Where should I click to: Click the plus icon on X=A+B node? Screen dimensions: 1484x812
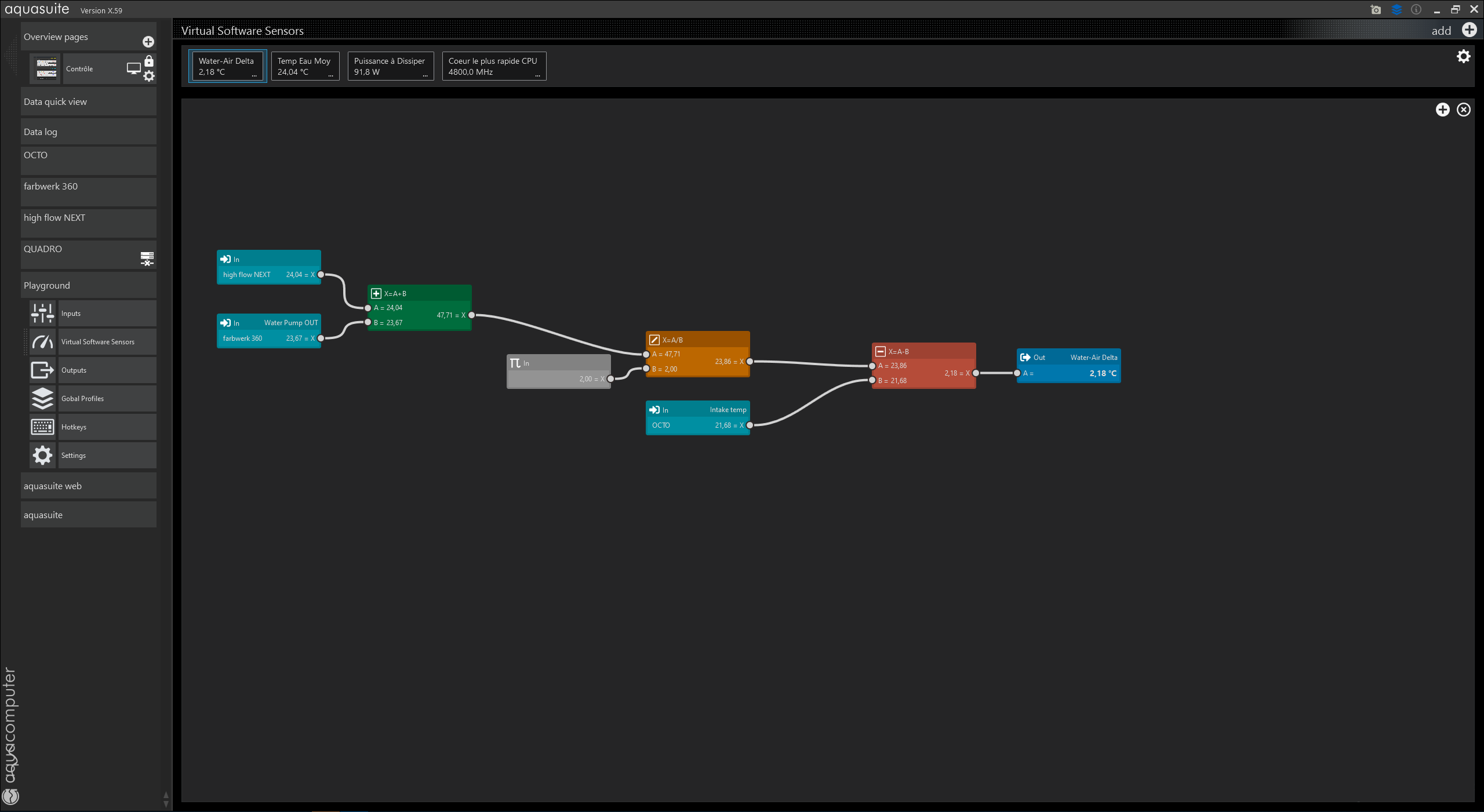click(x=376, y=293)
